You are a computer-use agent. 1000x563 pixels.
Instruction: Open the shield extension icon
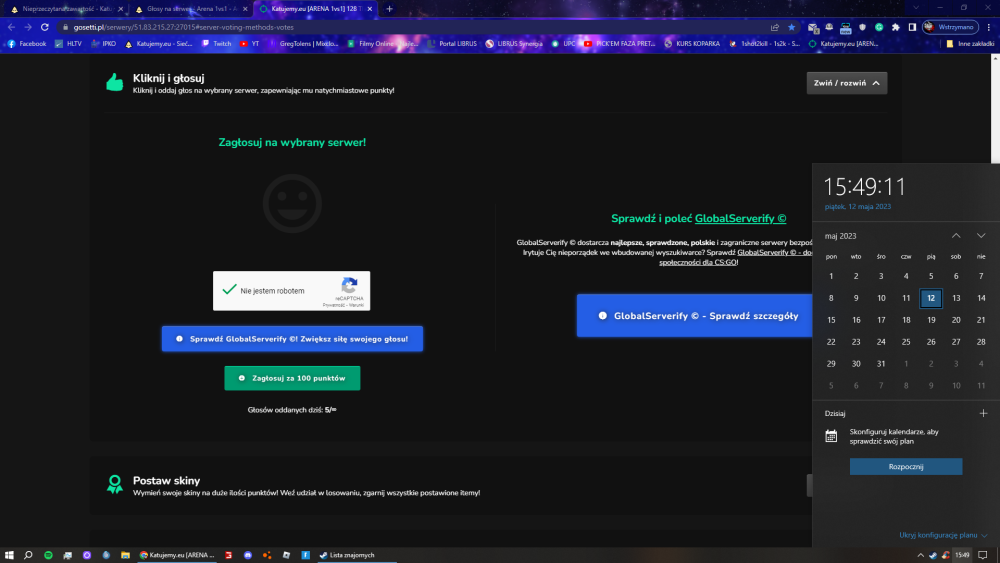862,27
